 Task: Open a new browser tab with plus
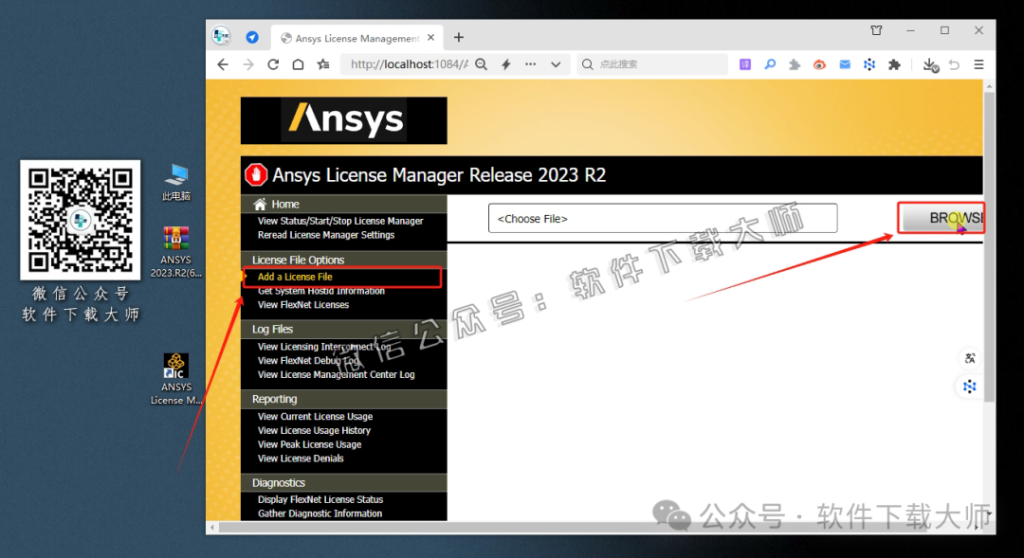pyautogui.click(x=458, y=37)
